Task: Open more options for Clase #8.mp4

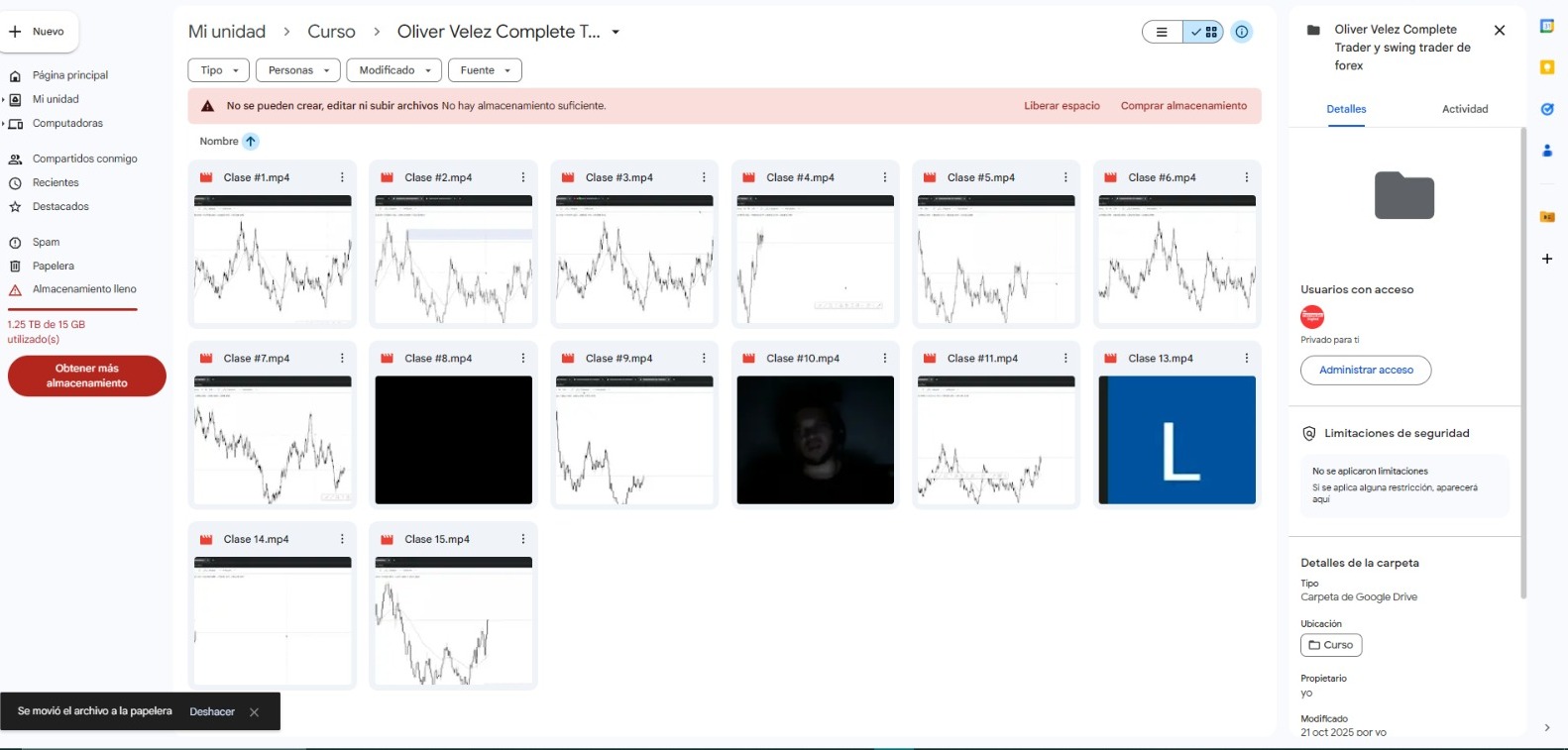Action: [523, 358]
